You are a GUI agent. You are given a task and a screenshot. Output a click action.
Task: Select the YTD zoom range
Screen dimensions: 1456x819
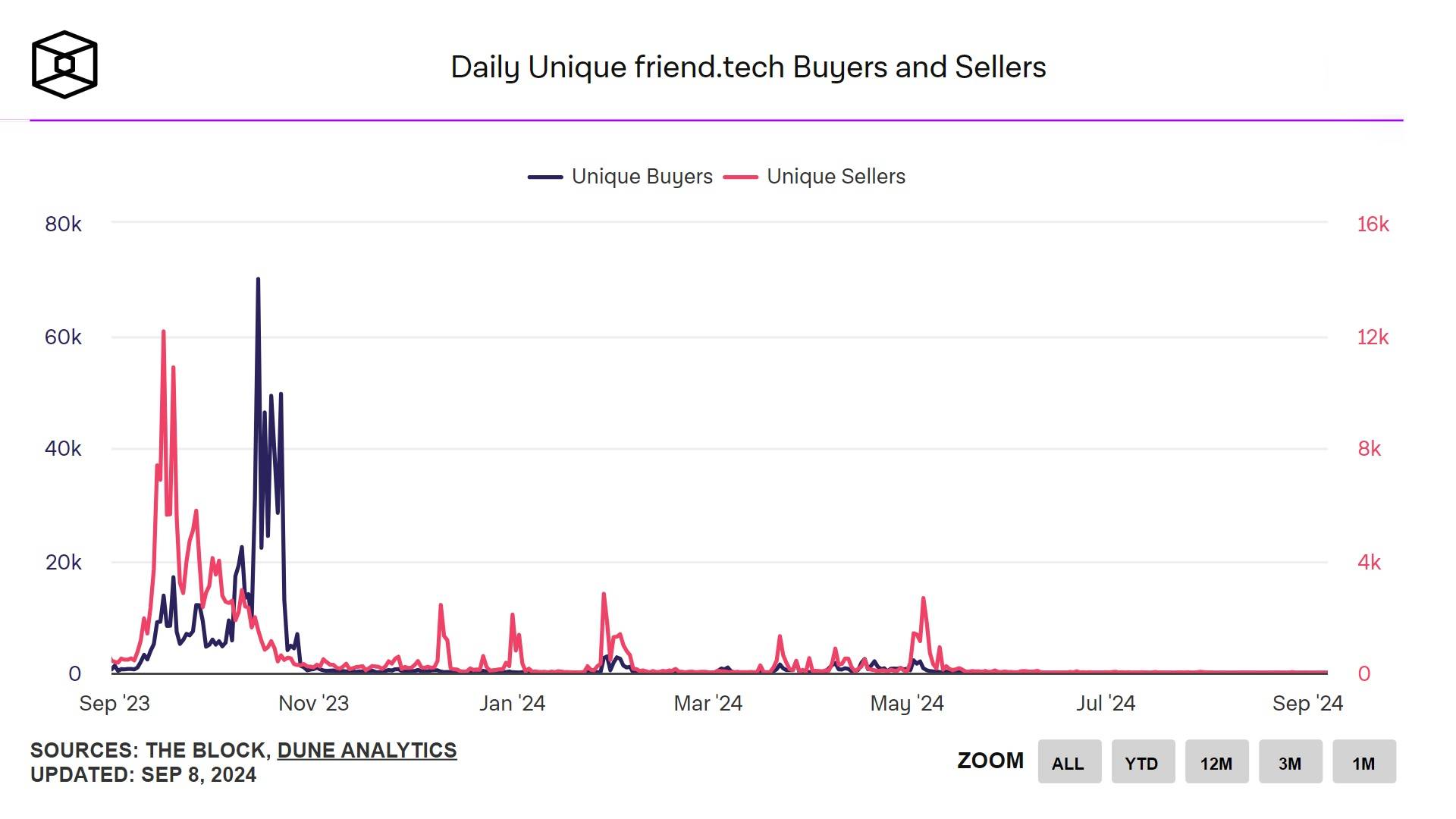point(1143,762)
